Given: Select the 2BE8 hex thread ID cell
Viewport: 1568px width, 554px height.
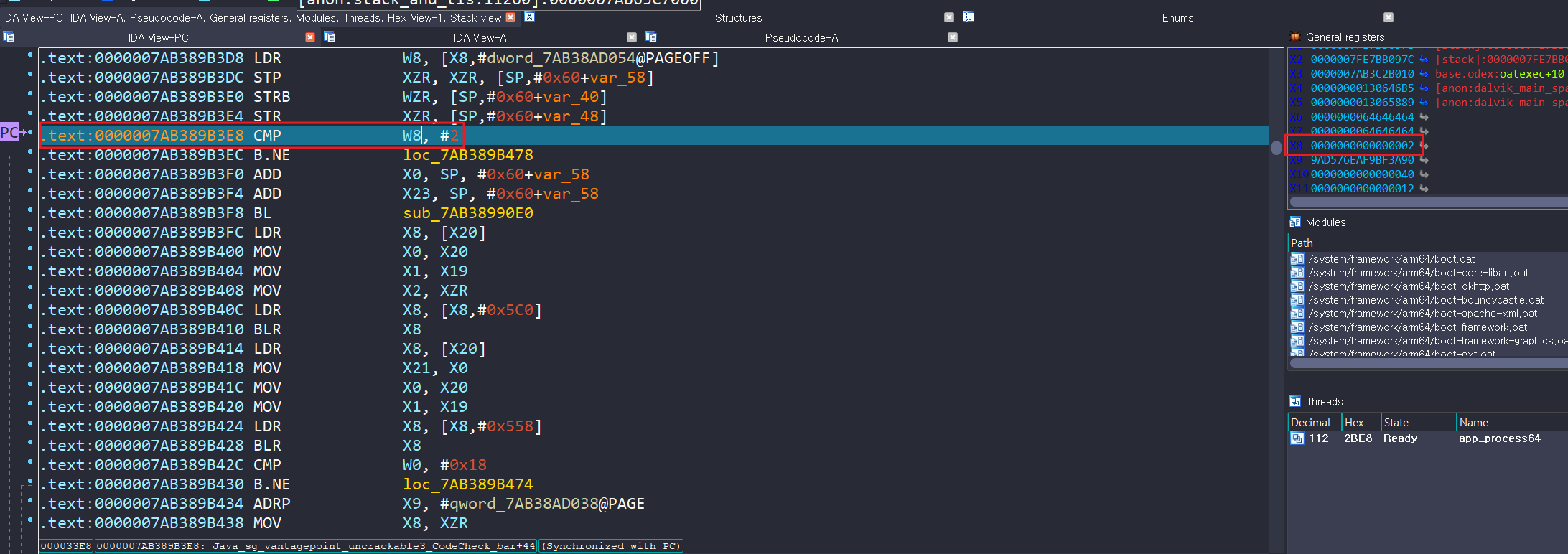Looking at the screenshot, I should pyautogui.click(x=1358, y=438).
